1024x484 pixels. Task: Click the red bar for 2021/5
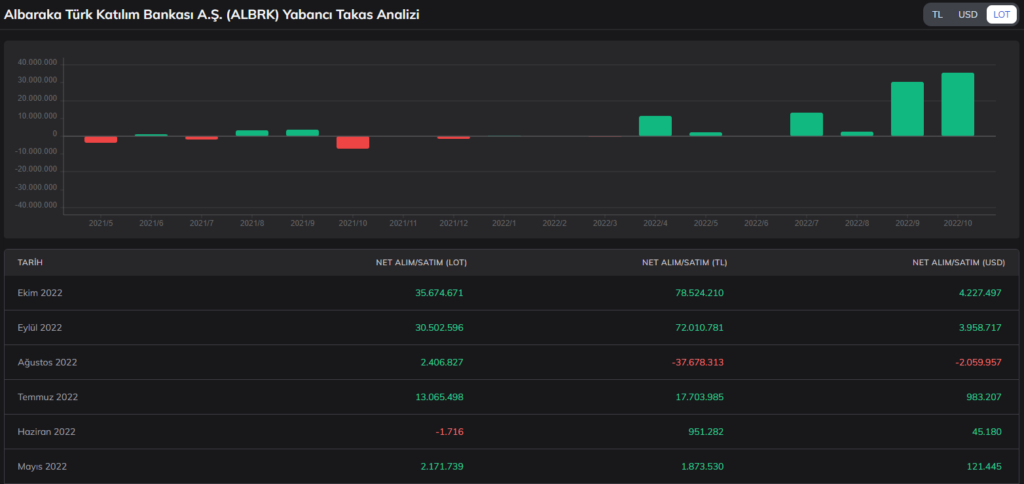click(101, 139)
